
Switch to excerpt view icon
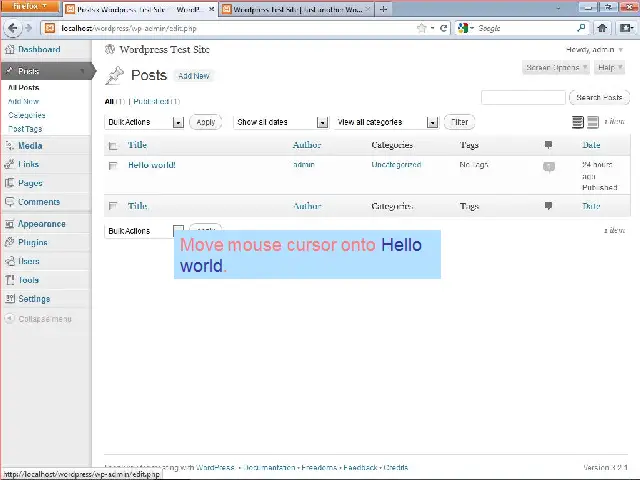593,122
